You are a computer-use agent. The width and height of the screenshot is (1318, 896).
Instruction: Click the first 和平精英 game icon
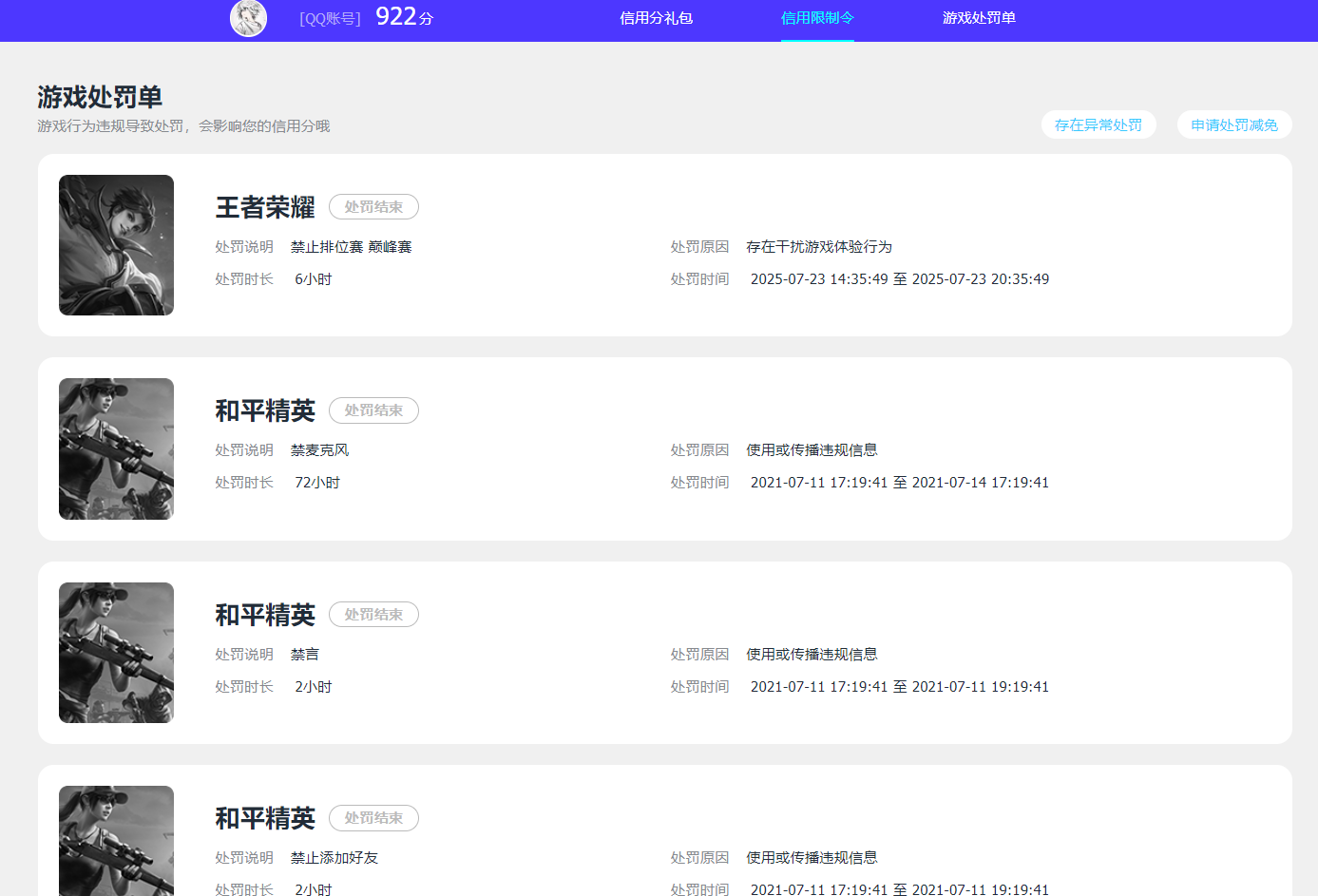(116, 448)
